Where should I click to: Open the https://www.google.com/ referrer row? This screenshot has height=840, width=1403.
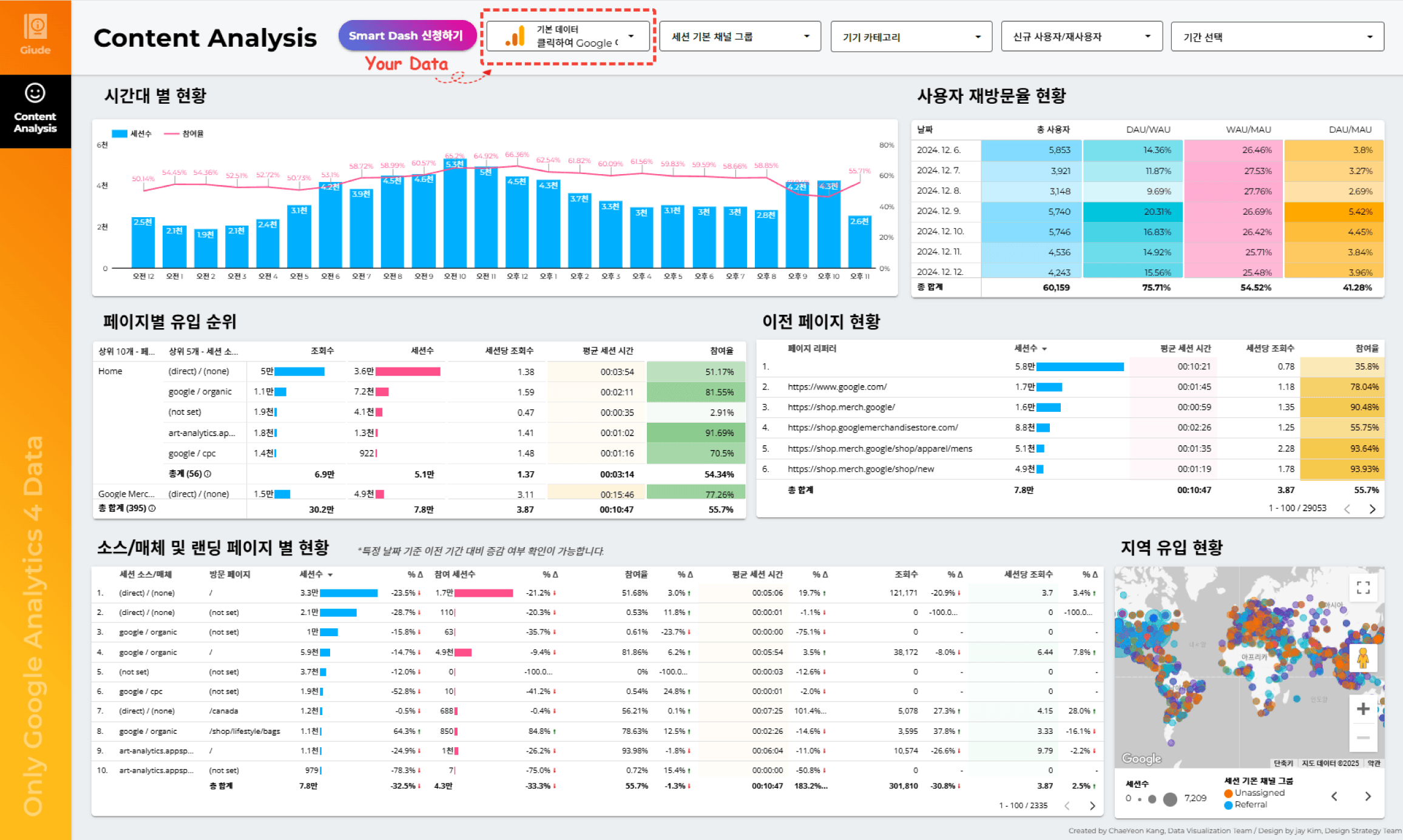coord(1070,386)
